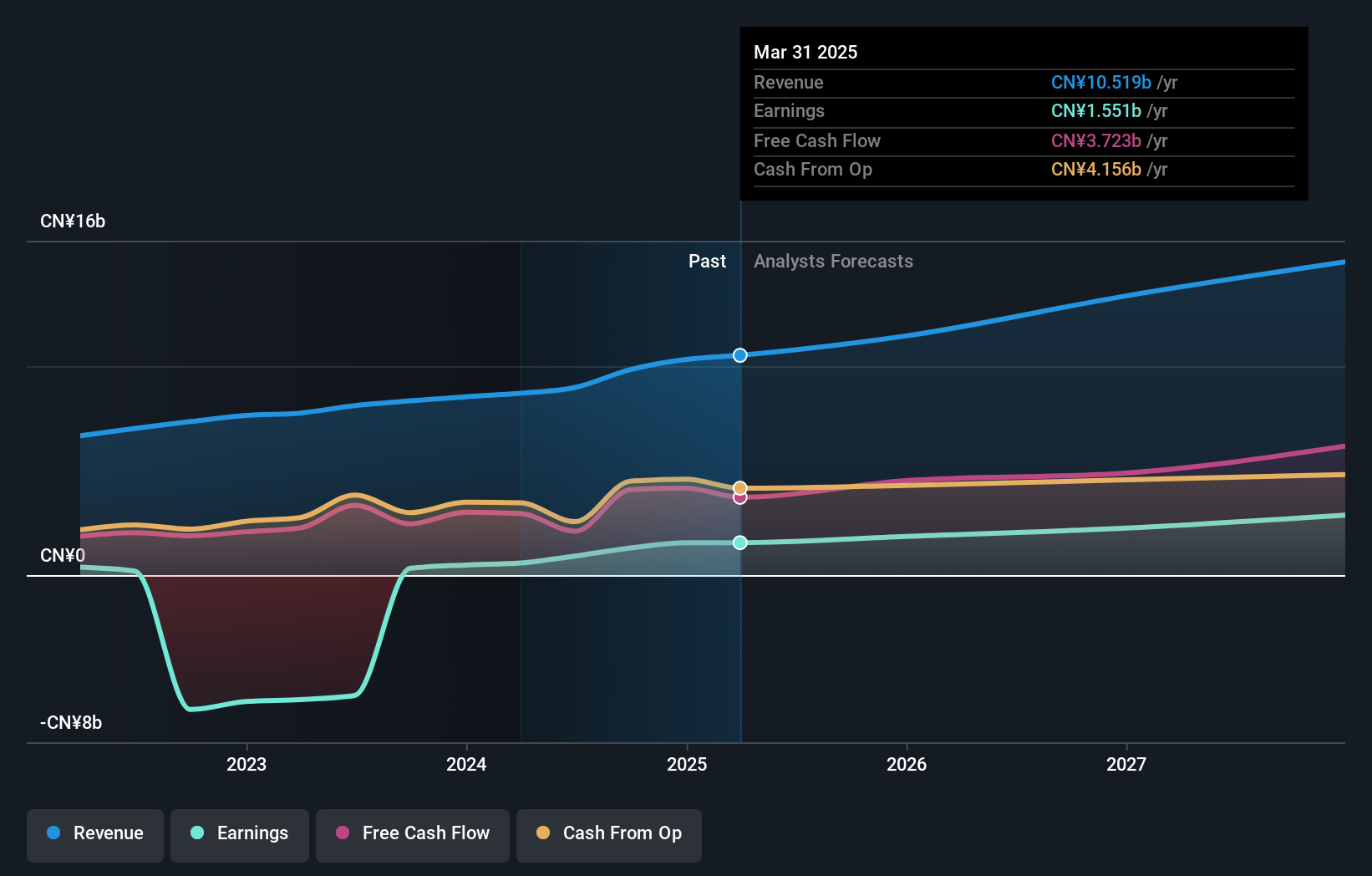Click the Mar 31 2025 tooltip date
This screenshot has height=876, width=1372.
pyautogui.click(x=805, y=52)
